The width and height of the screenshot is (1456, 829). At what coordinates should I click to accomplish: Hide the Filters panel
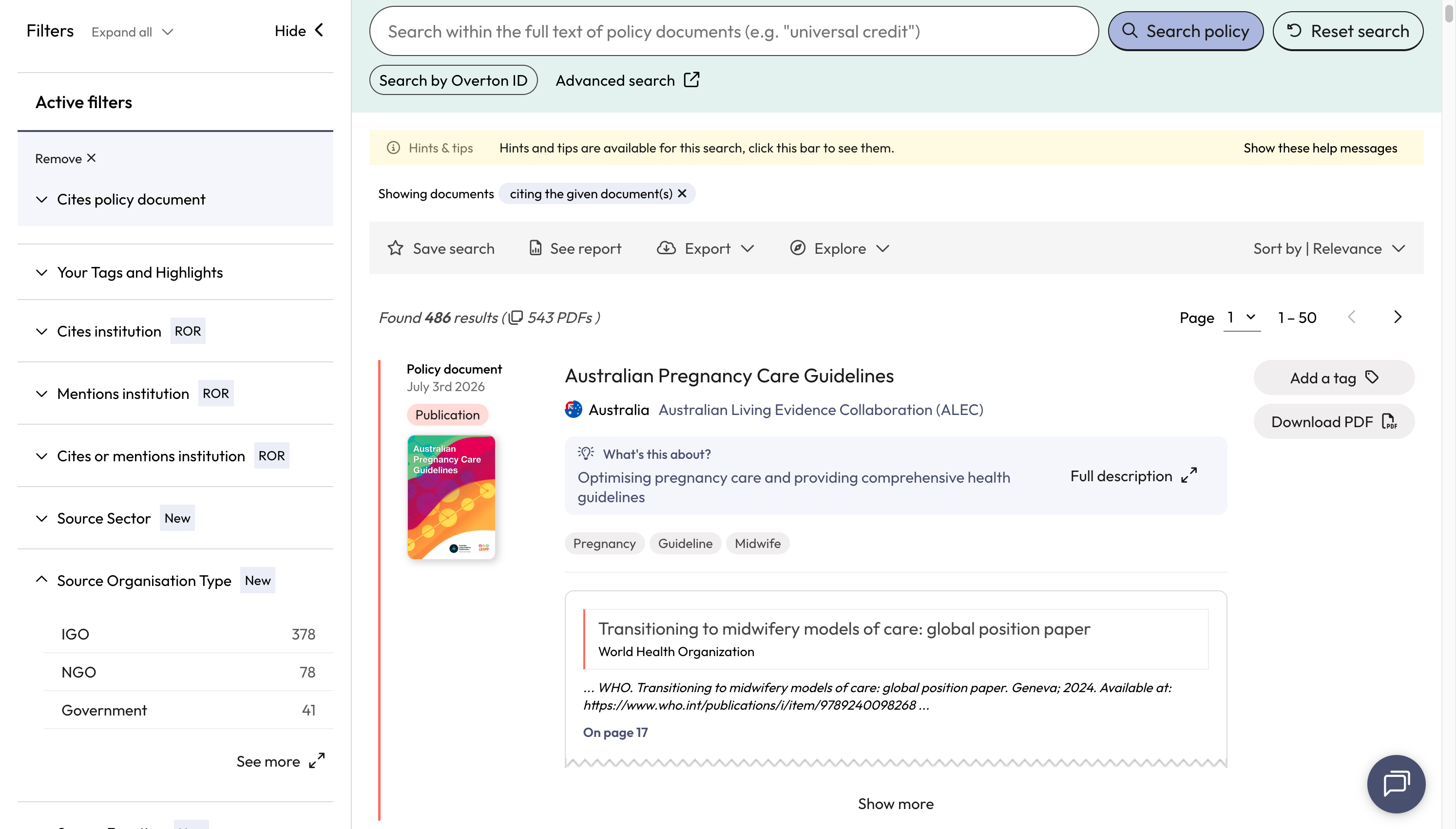tap(299, 31)
